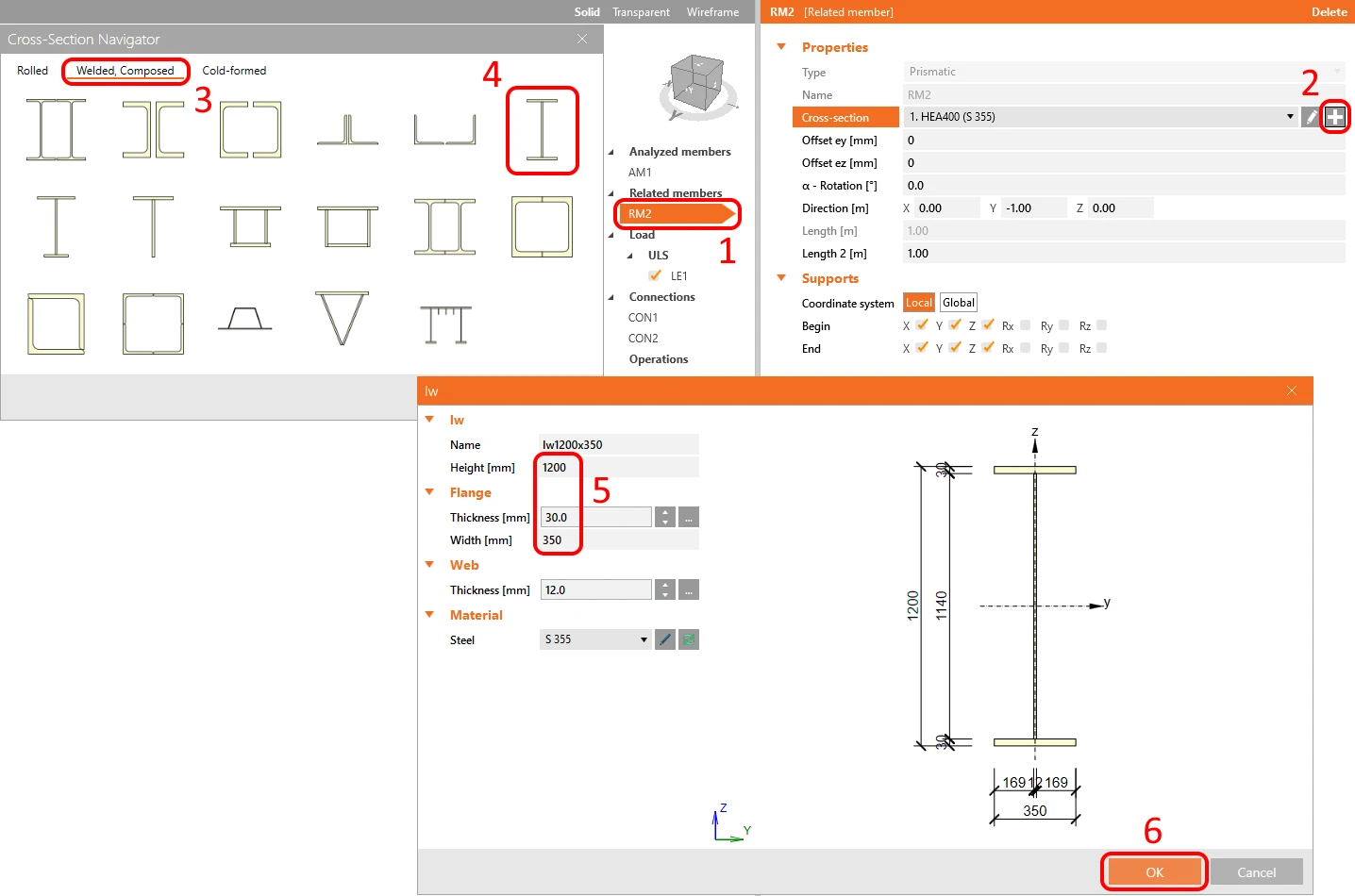Select the triangular V-shaped section icon
Image resolution: width=1355 pixels, height=896 pixels.
coord(342,319)
